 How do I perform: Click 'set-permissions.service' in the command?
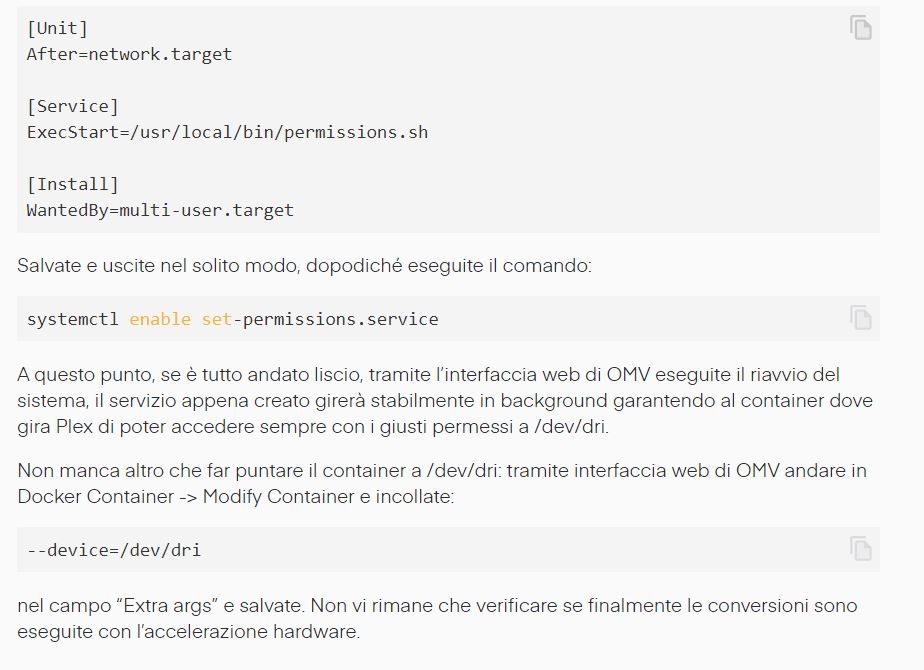click(320, 319)
